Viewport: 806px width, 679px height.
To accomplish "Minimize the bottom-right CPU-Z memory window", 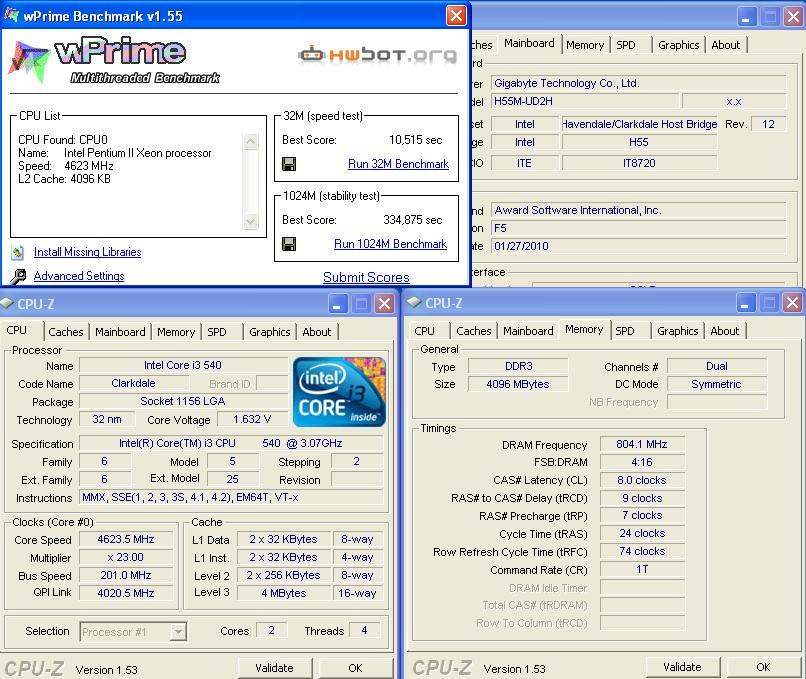I will pos(745,303).
